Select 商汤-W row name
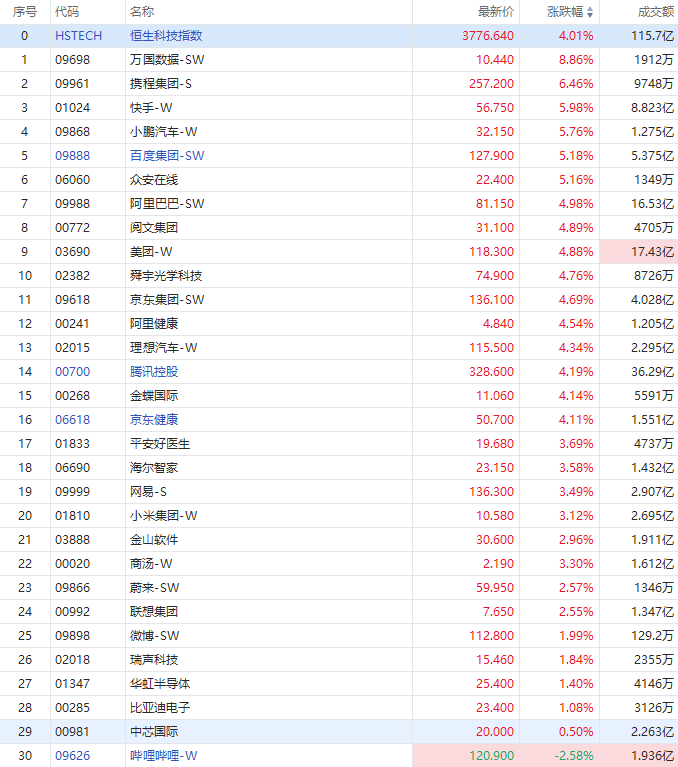 (x=151, y=564)
